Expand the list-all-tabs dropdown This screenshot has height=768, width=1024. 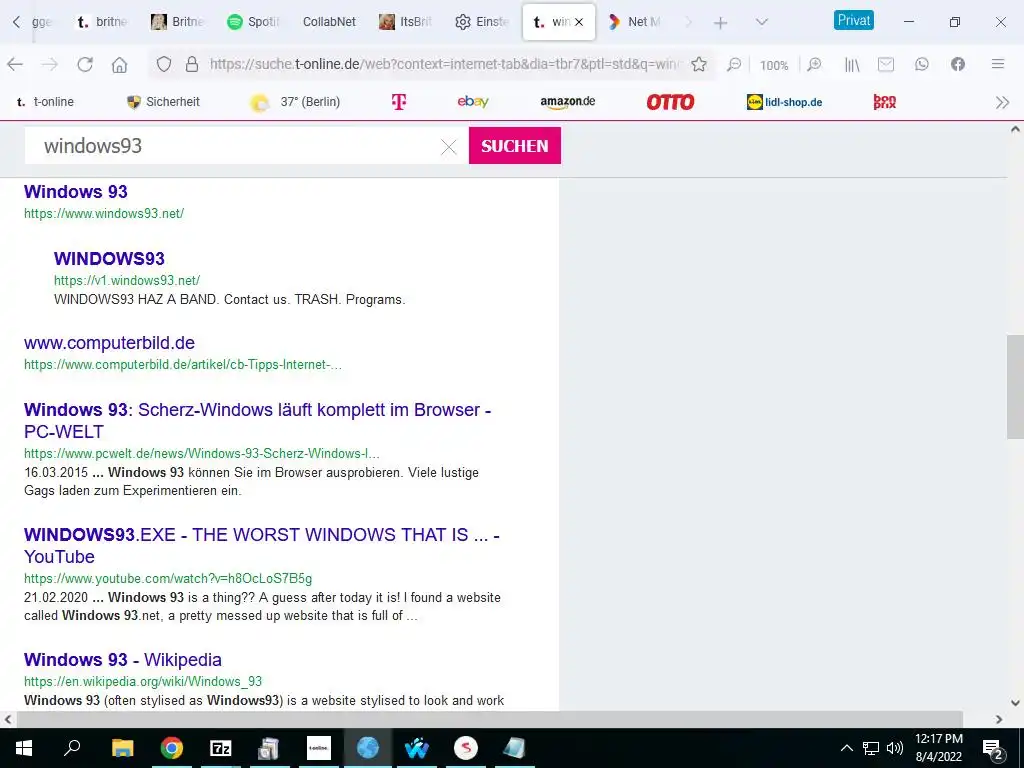point(761,22)
